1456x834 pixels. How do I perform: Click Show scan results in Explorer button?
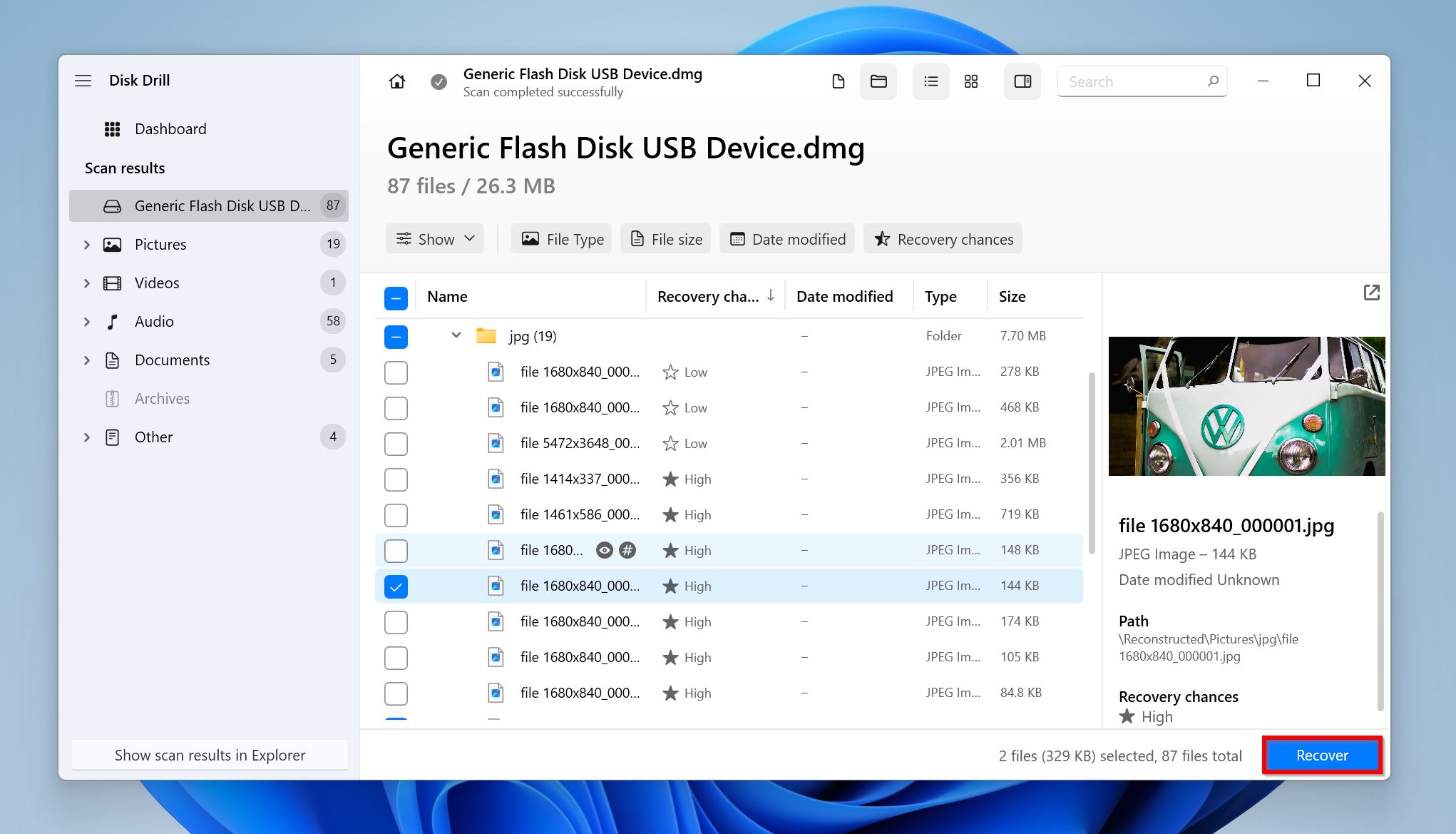tap(209, 755)
